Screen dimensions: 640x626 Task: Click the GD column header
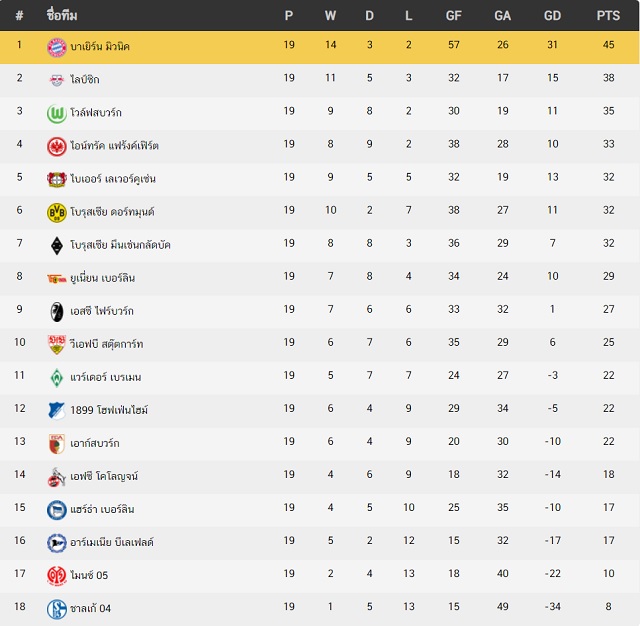[x=552, y=16]
